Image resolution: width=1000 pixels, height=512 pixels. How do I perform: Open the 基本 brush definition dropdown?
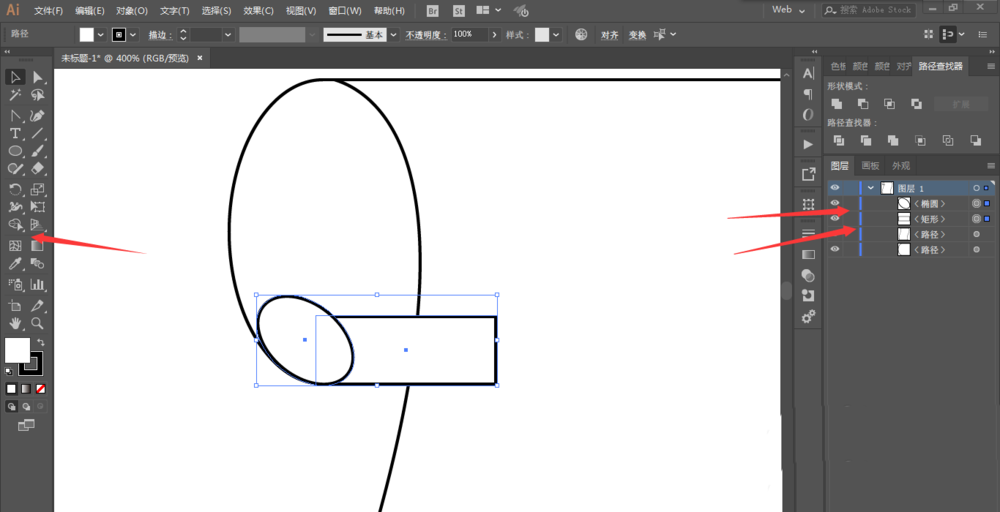(x=393, y=34)
